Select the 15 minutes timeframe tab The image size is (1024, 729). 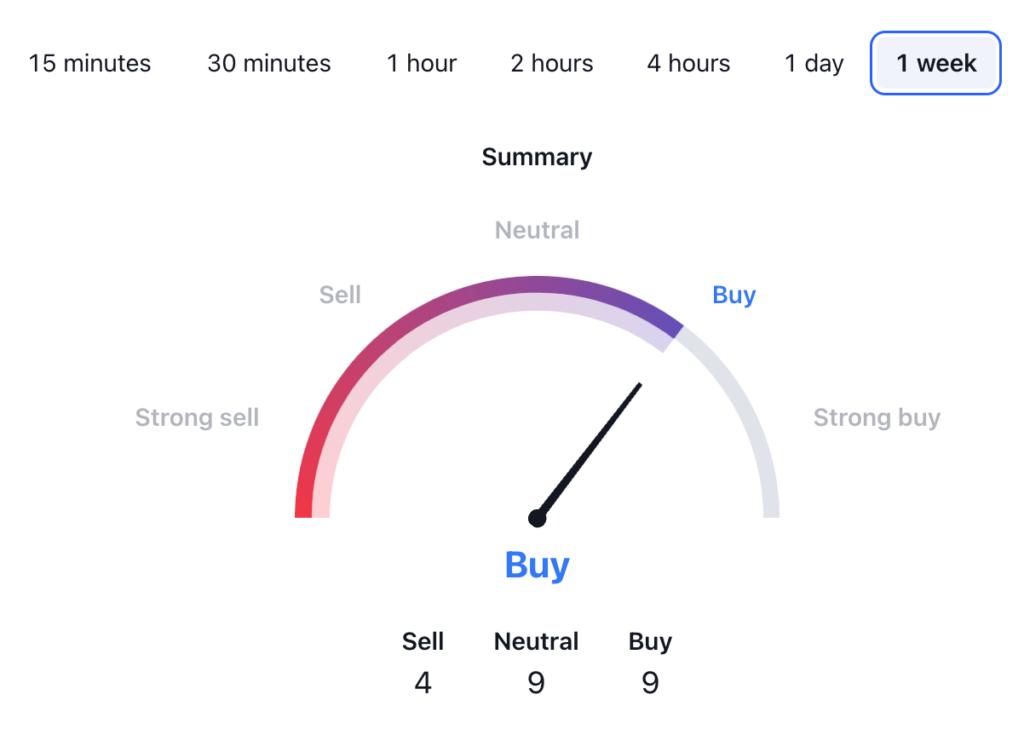point(90,63)
